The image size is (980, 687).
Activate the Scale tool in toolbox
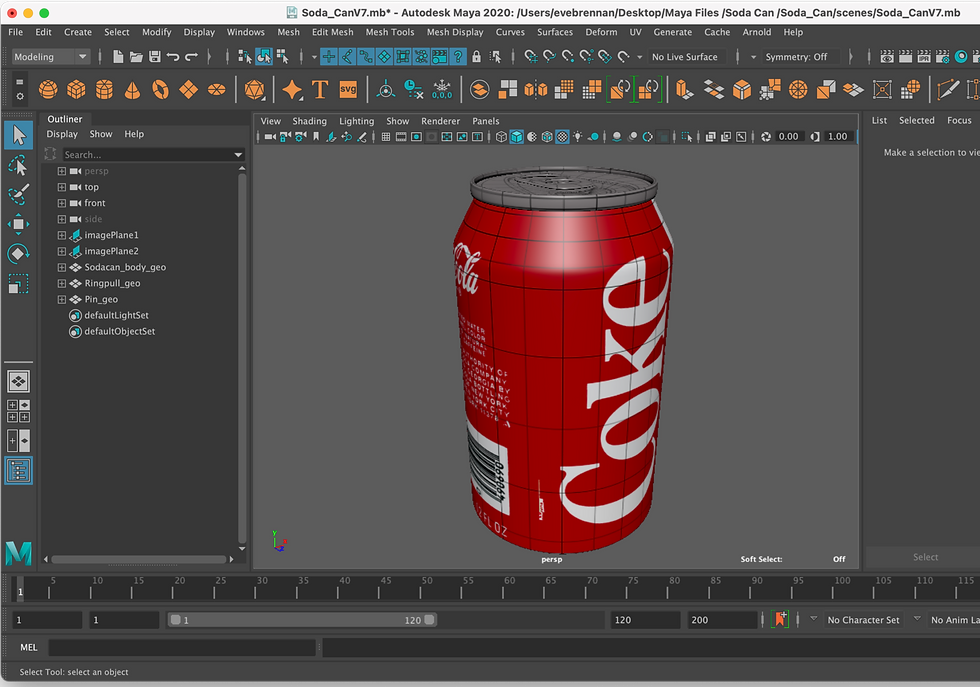pyautogui.click(x=18, y=284)
